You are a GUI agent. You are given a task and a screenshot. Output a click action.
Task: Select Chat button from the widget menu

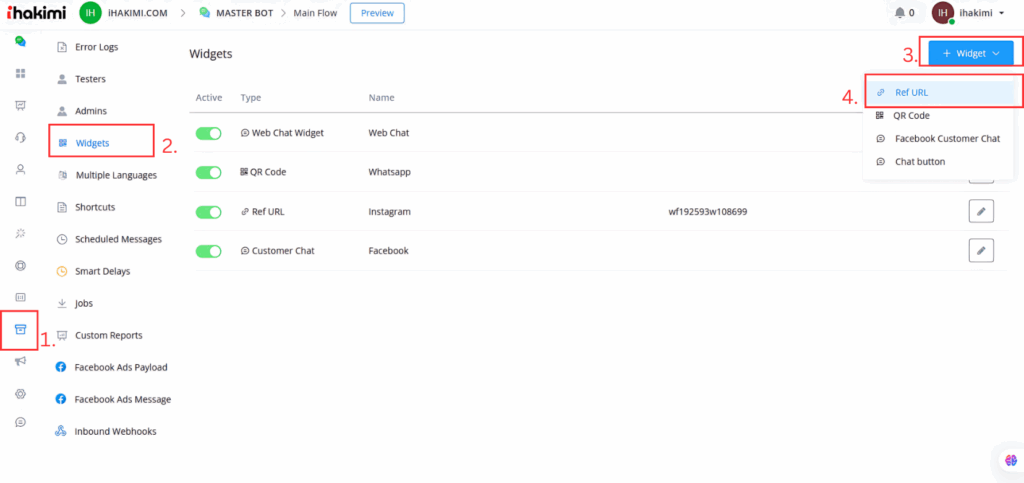919,161
